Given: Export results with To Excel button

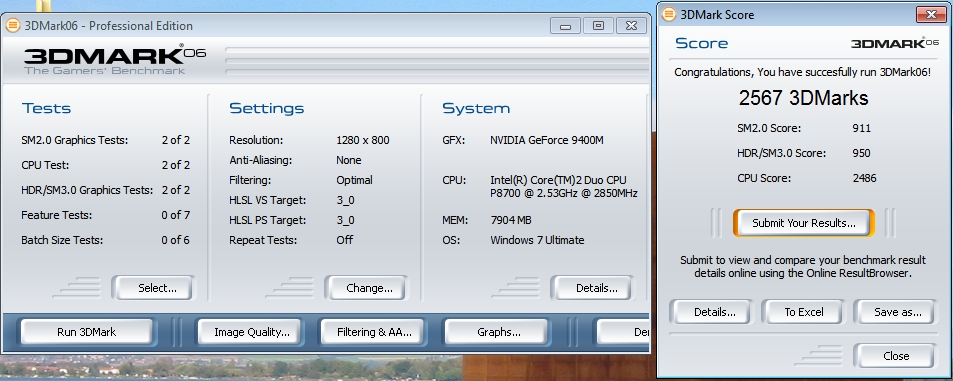Looking at the screenshot, I should (x=802, y=312).
